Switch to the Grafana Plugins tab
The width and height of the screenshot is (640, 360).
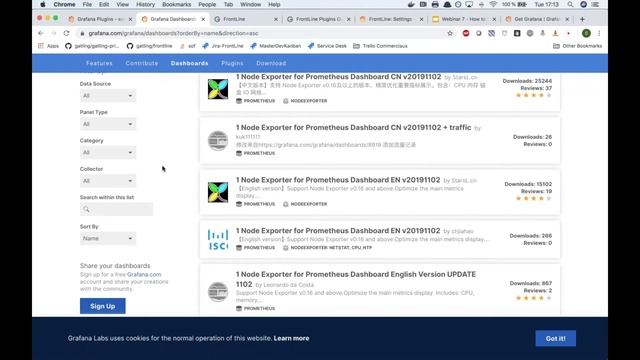click(x=101, y=19)
